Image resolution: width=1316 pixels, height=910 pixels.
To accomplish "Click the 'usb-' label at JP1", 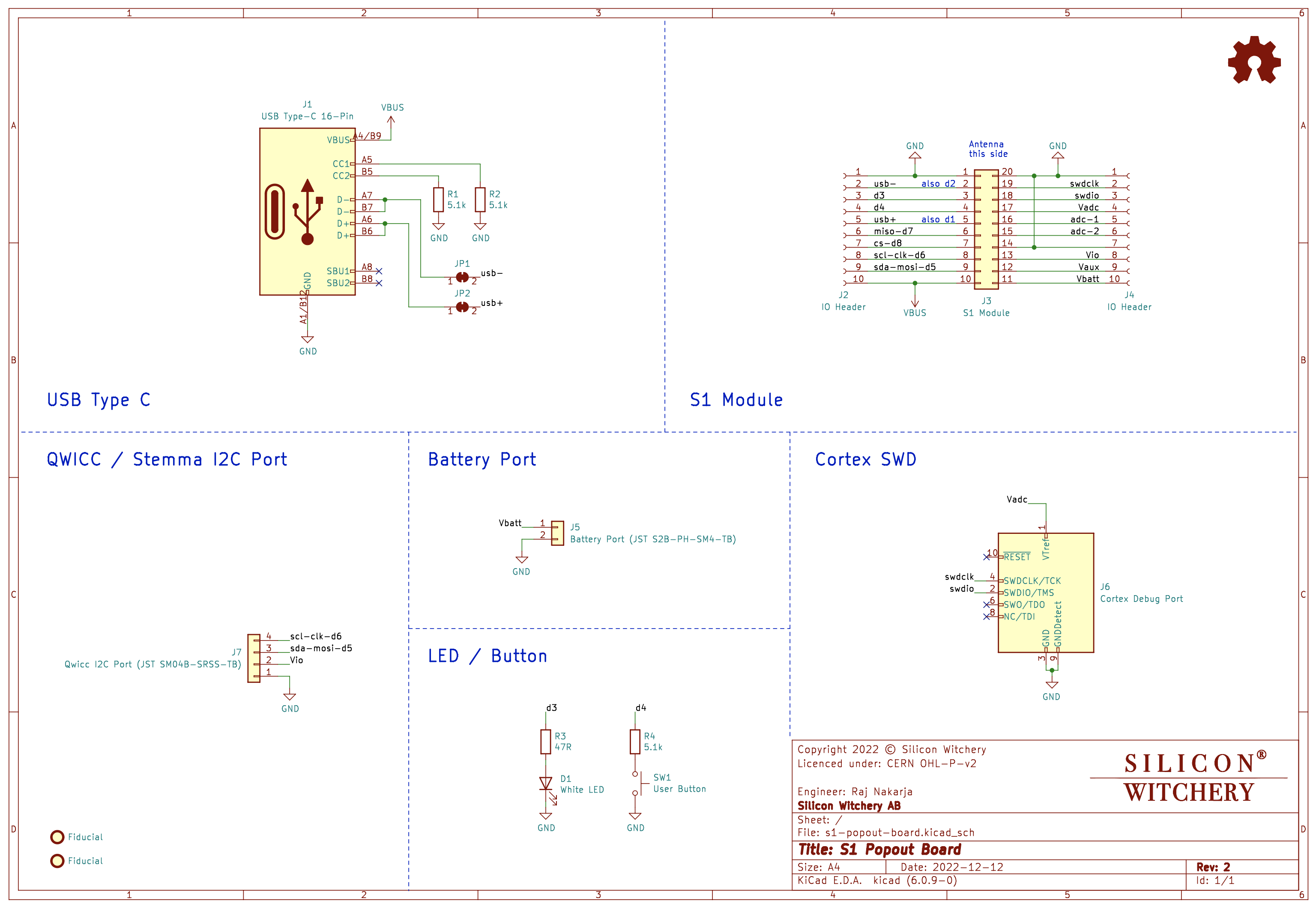I will (x=491, y=273).
